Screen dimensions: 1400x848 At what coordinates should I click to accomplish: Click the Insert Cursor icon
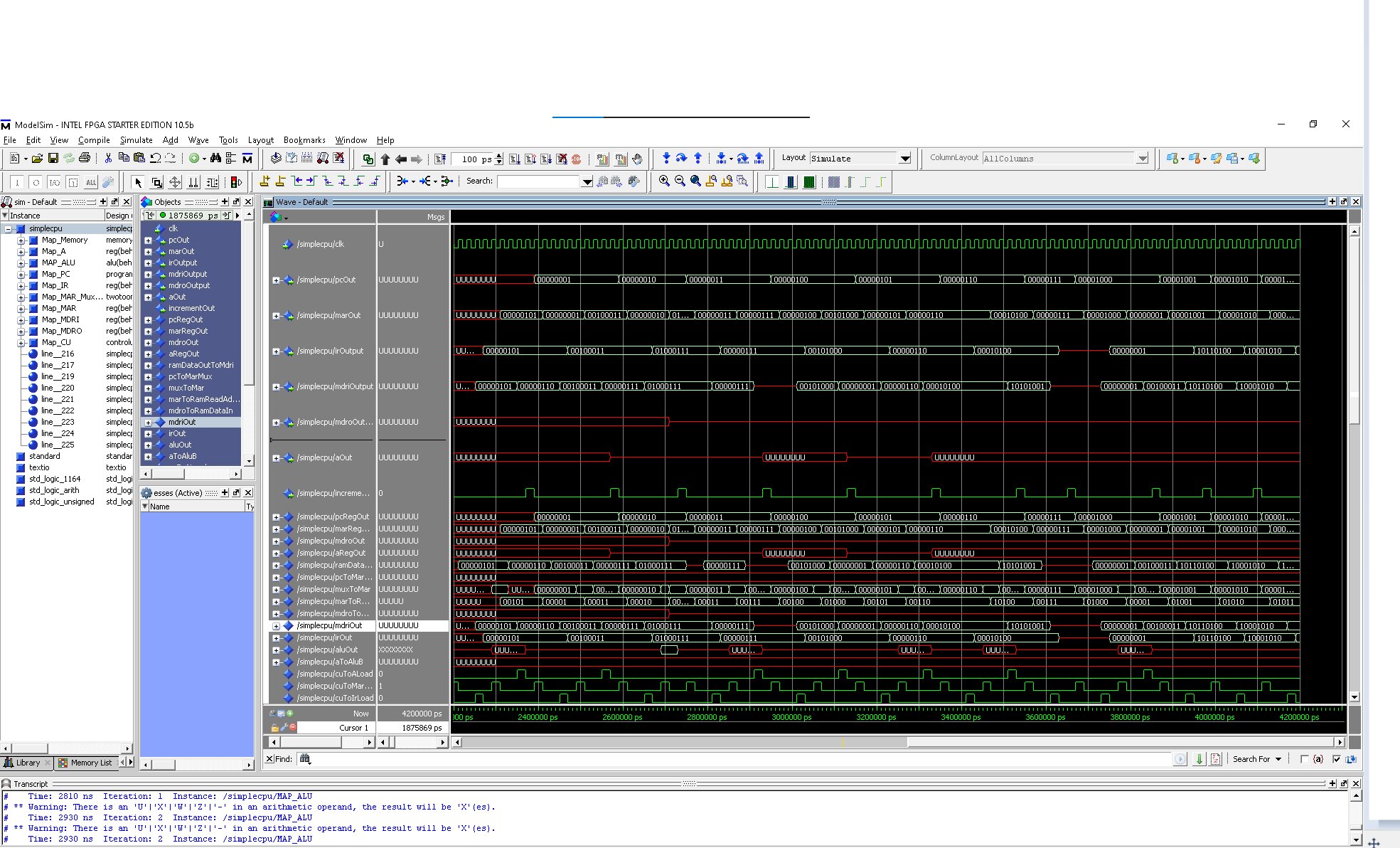[264, 181]
